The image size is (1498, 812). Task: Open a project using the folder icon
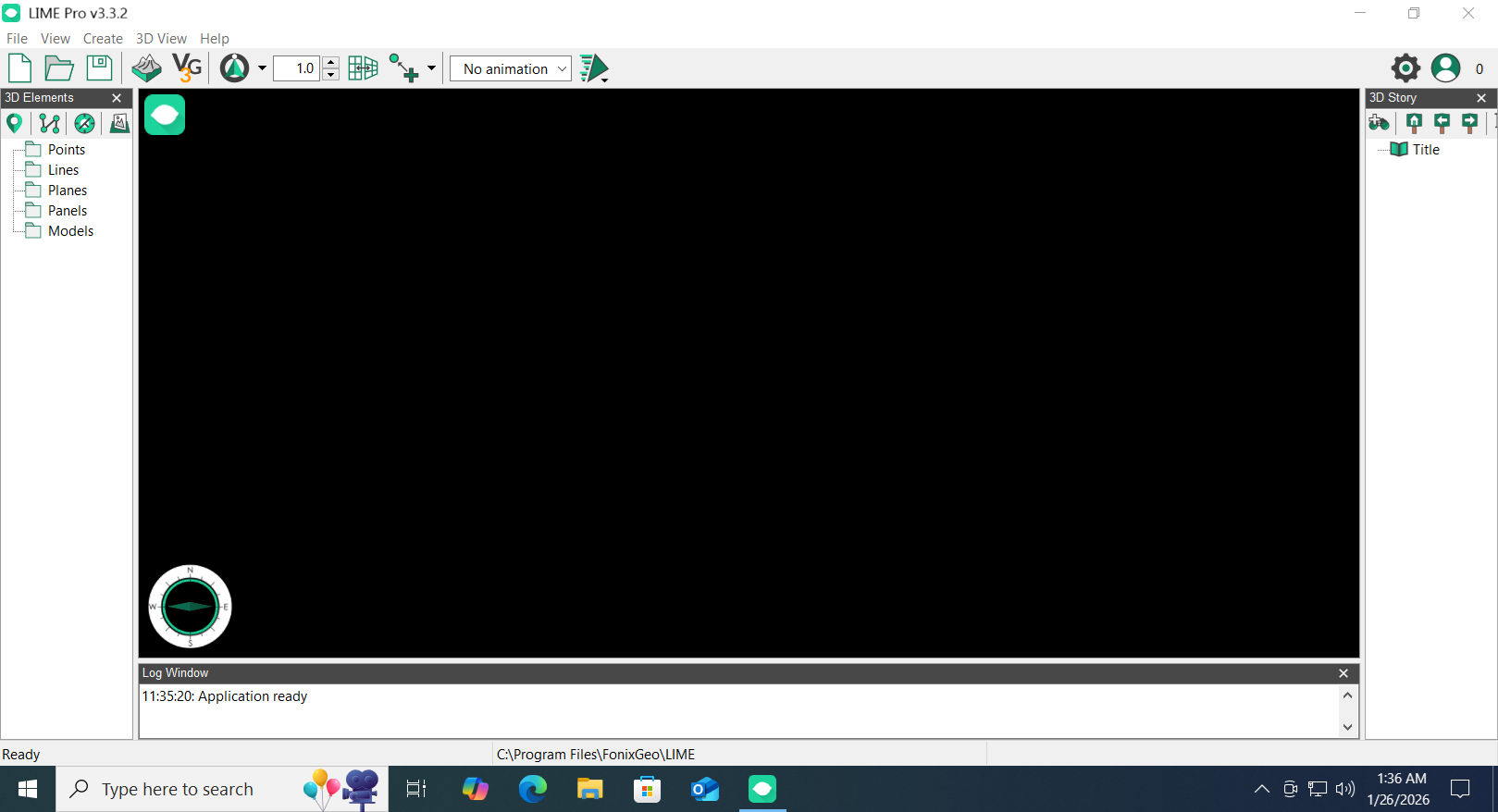[59, 68]
